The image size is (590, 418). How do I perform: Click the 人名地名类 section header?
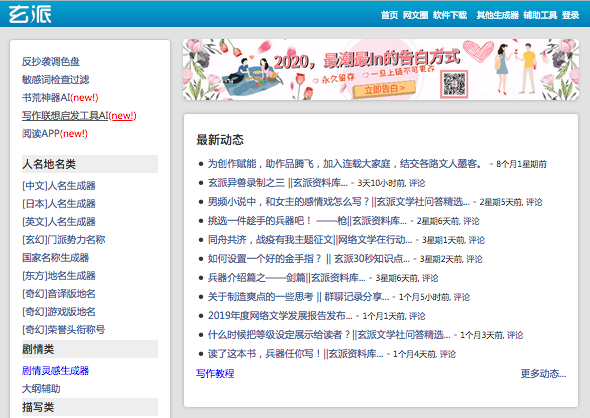90,164
